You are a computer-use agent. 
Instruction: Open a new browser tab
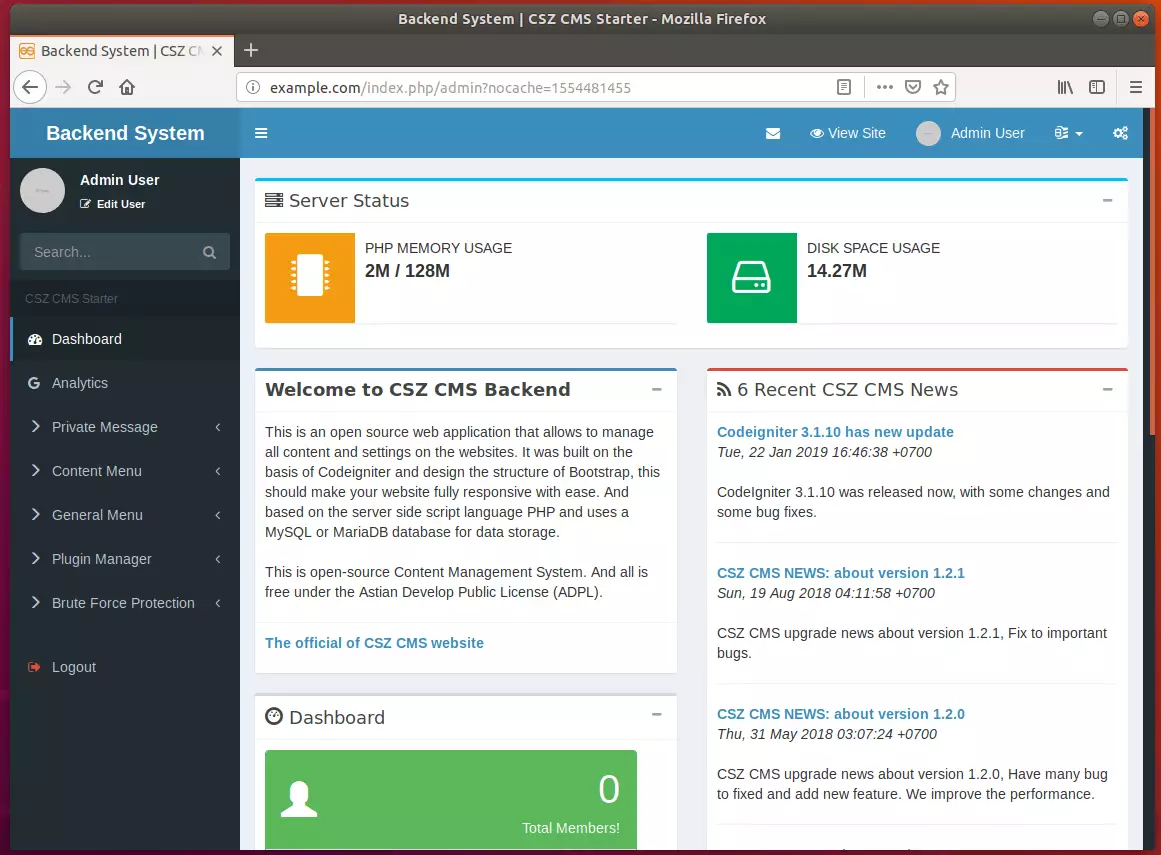tap(251, 50)
